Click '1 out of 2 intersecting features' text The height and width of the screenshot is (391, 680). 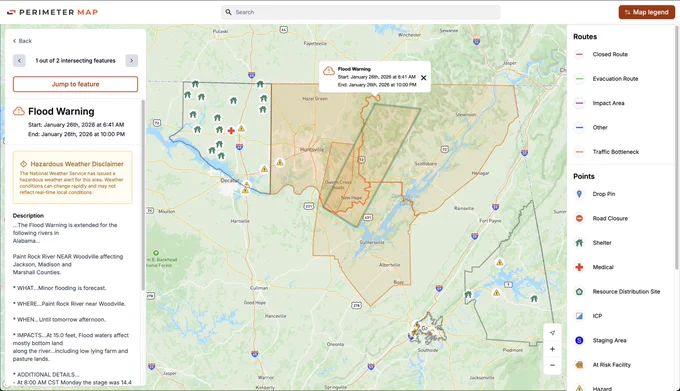75,61
